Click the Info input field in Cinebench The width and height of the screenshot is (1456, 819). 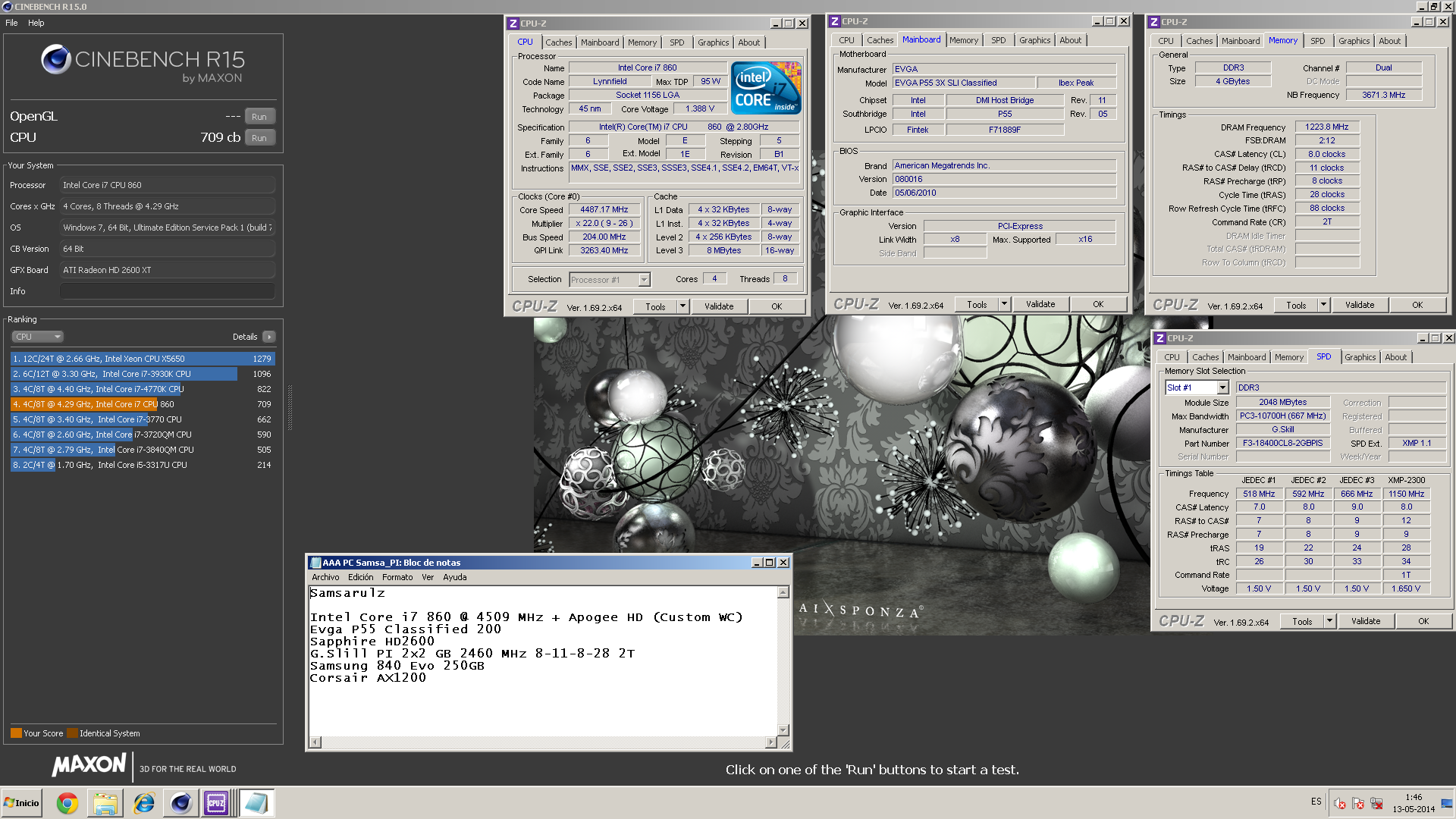tap(168, 291)
